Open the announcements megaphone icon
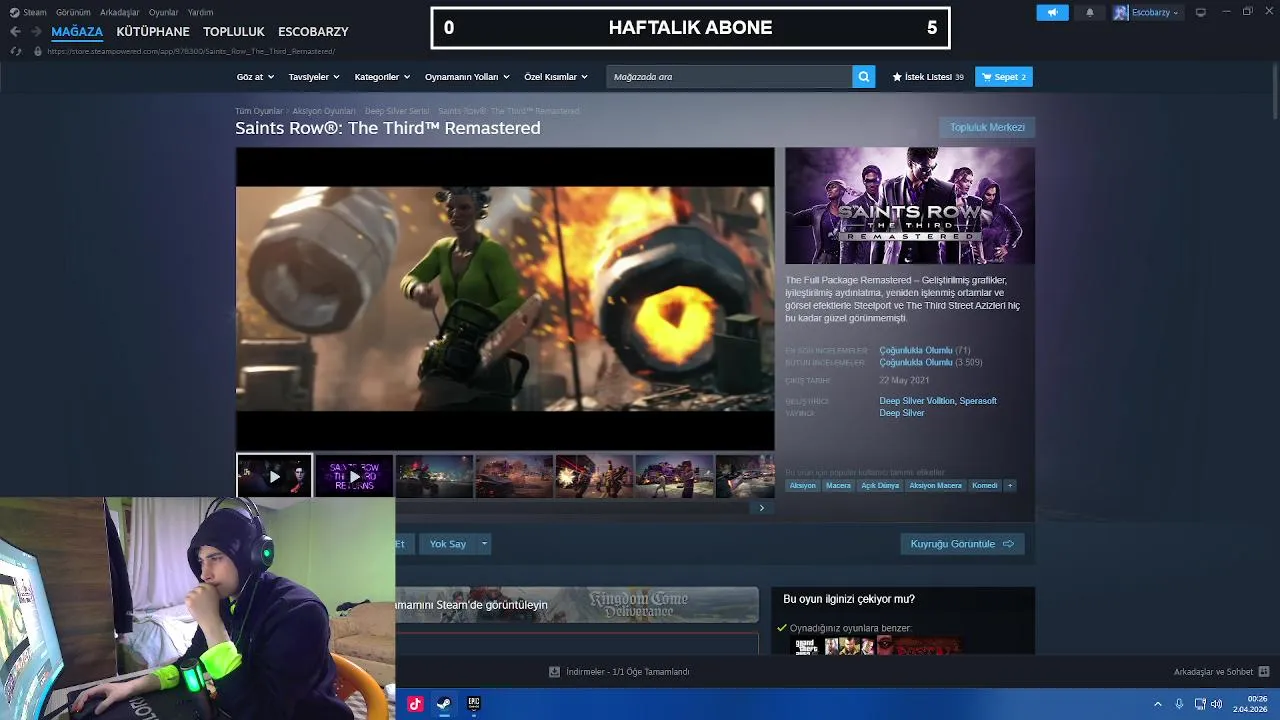Image resolution: width=1280 pixels, height=720 pixels. (x=1052, y=12)
